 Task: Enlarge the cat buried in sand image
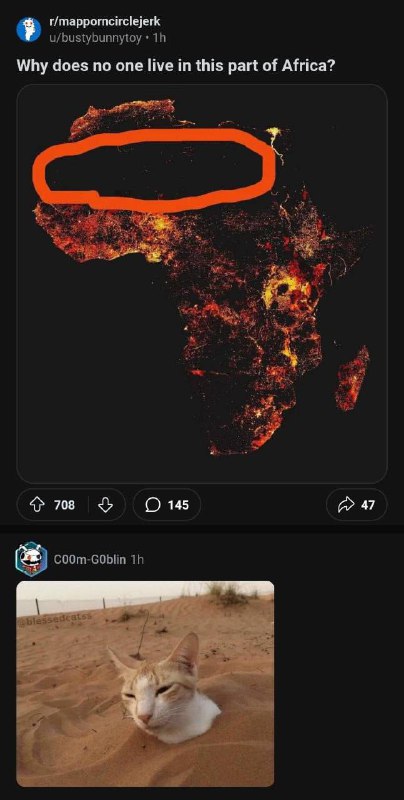145,684
